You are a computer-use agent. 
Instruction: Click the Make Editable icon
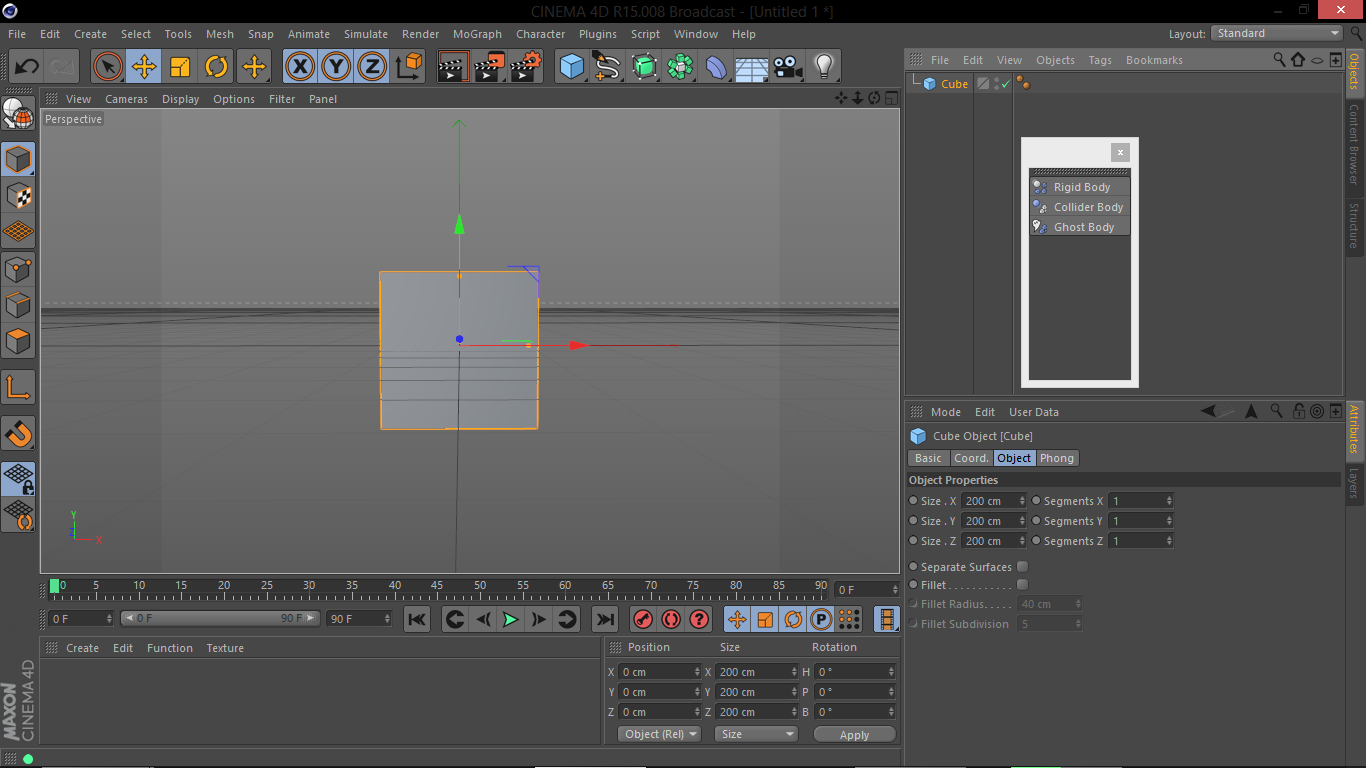[18, 116]
